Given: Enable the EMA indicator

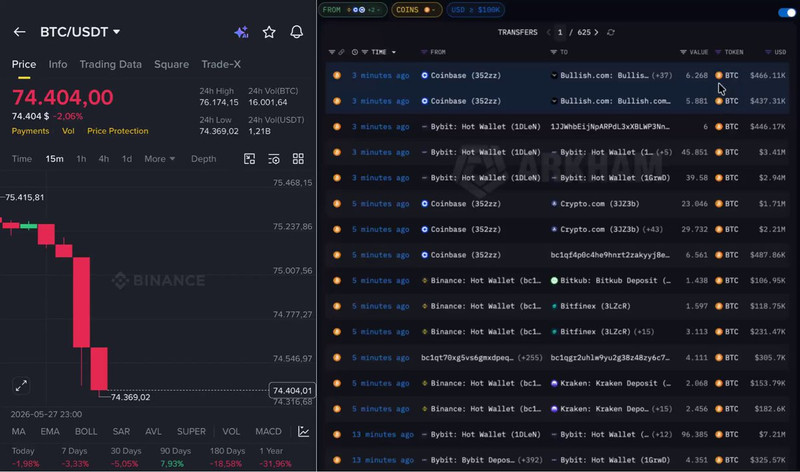Looking at the screenshot, I should 50,432.
